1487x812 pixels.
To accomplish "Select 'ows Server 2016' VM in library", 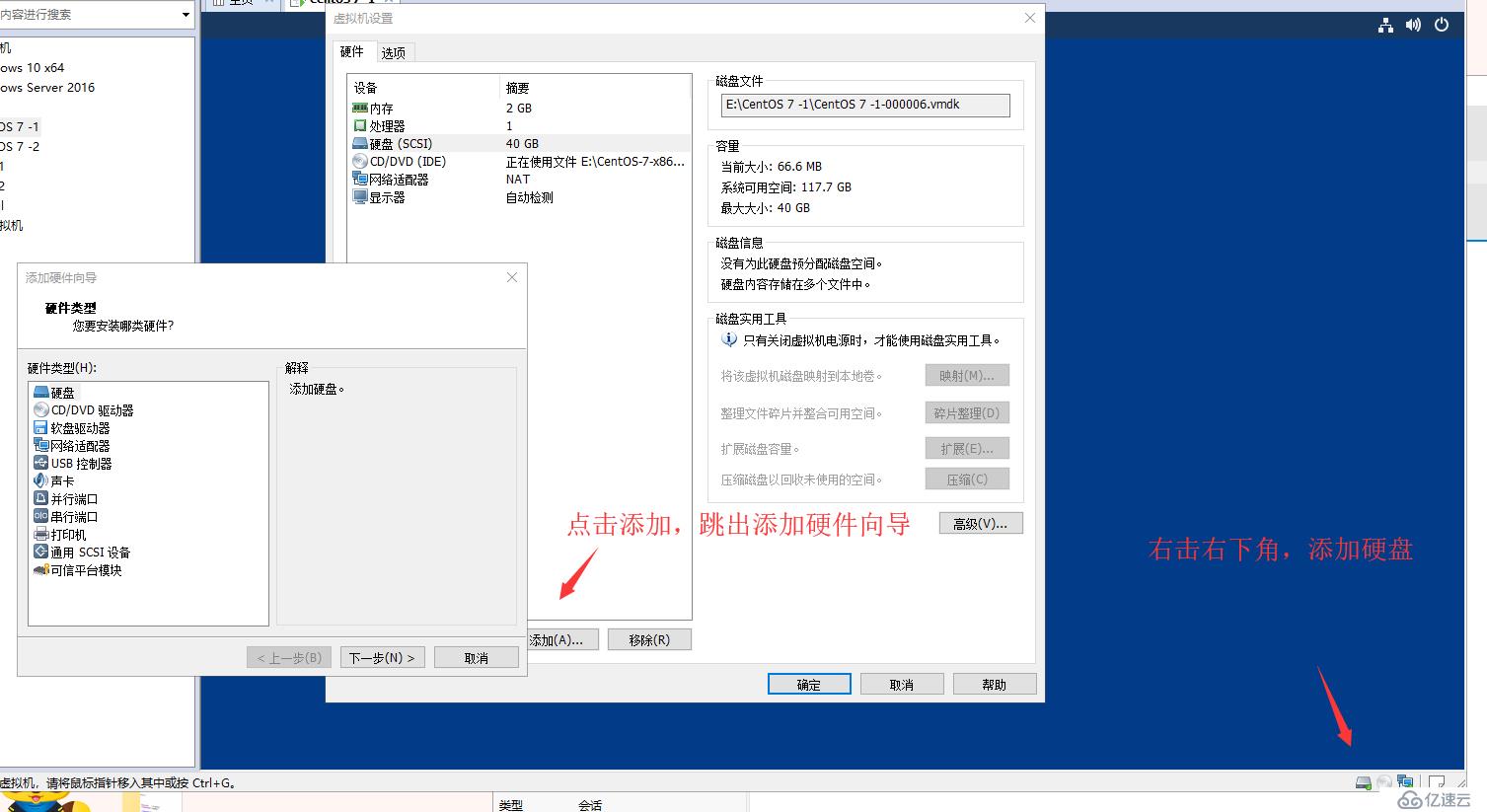I will pyautogui.click(x=47, y=88).
